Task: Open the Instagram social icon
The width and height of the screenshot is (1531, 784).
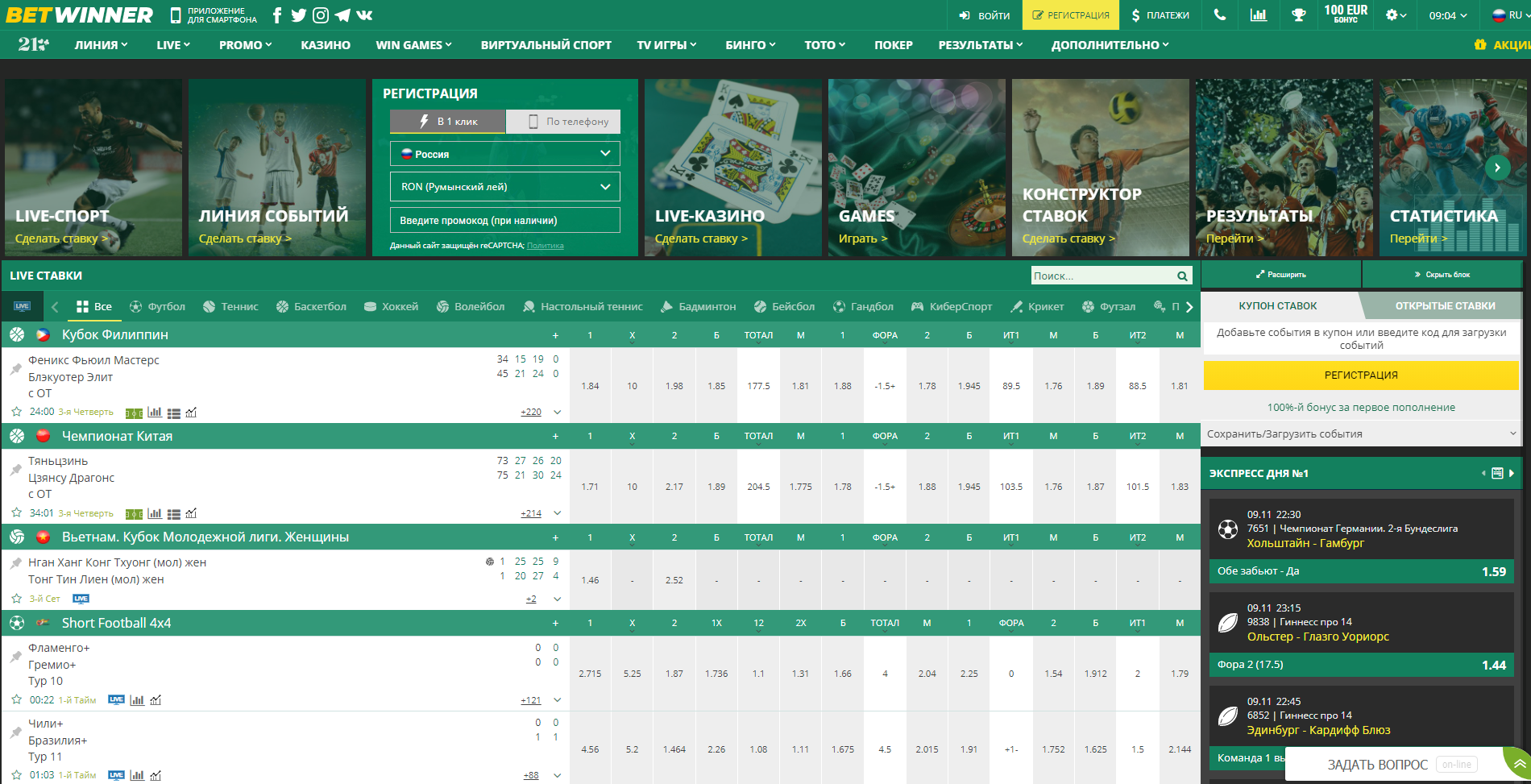Action: coord(321,15)
